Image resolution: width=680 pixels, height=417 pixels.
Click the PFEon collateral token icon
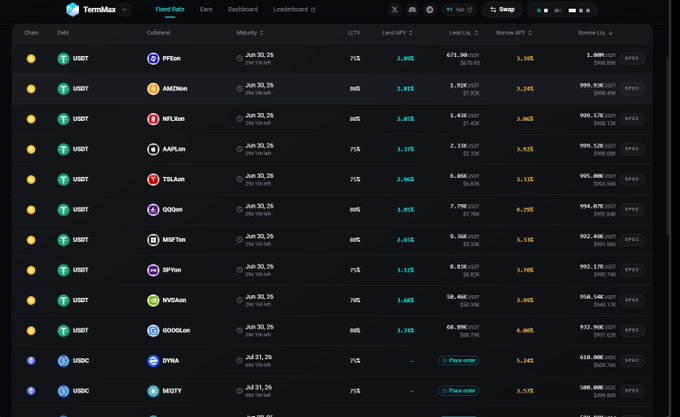[x=153, y=59]
